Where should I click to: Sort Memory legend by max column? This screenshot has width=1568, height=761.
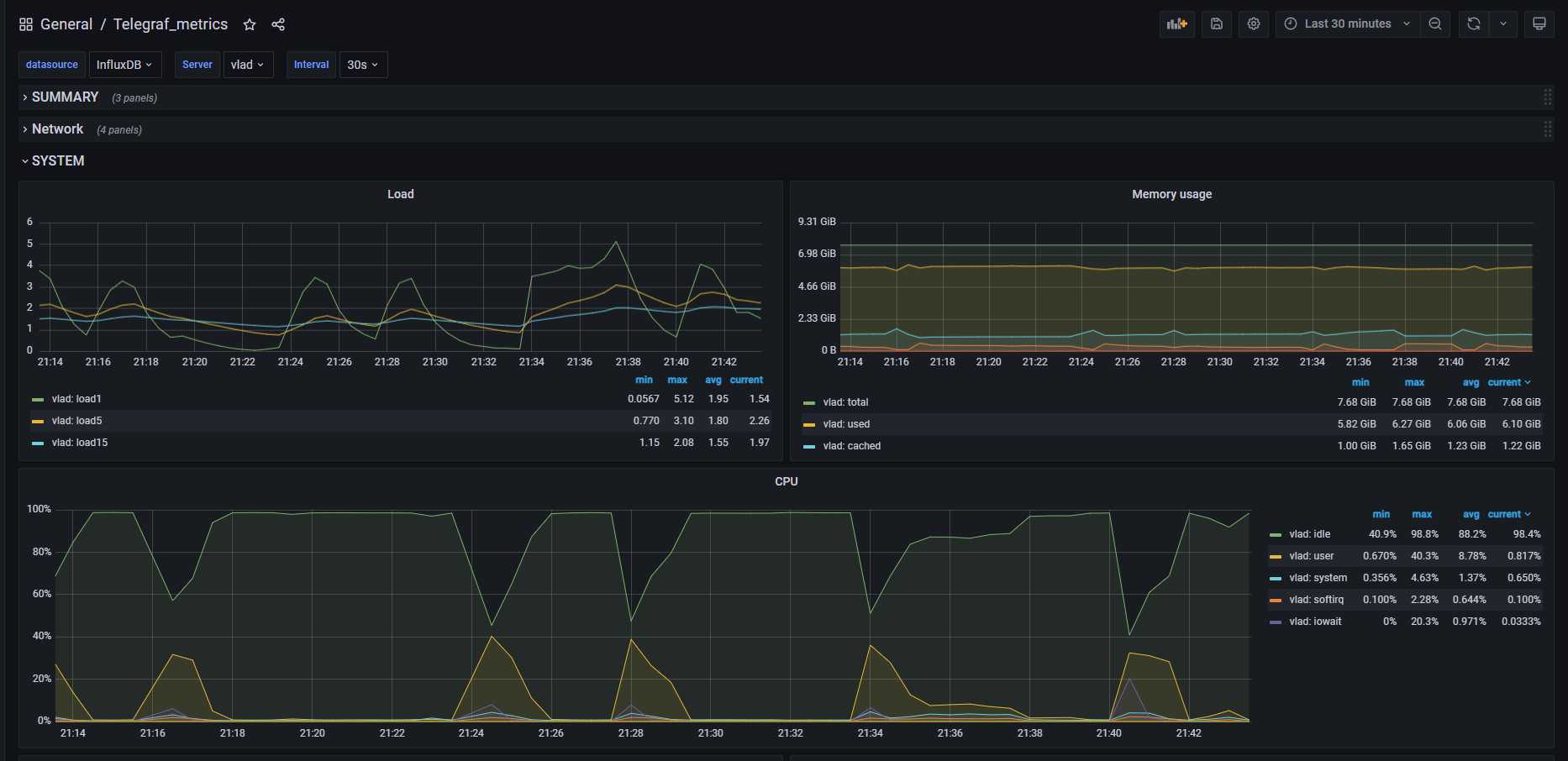[x=1415, y=382]
